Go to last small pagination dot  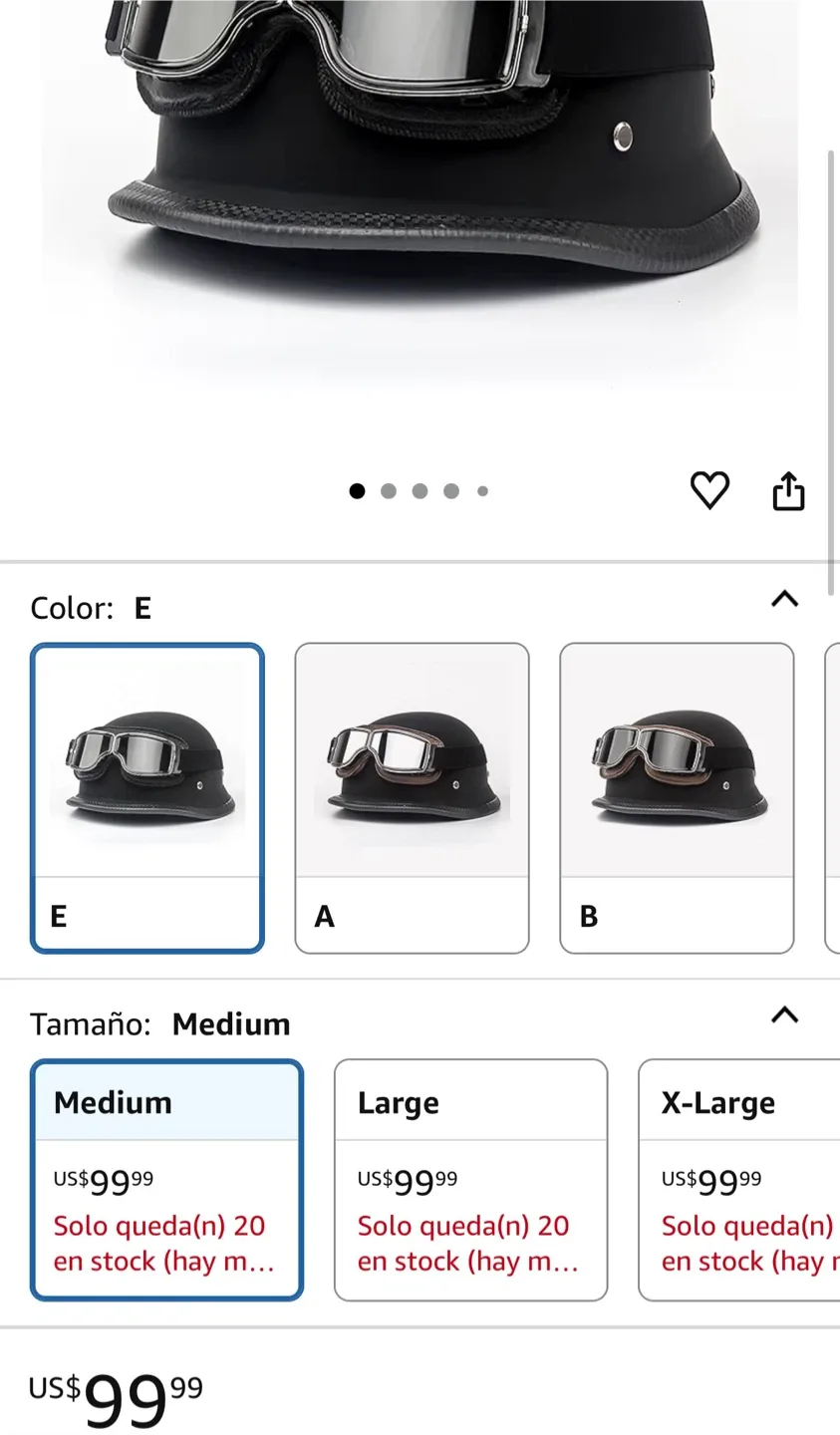point(482,491)
